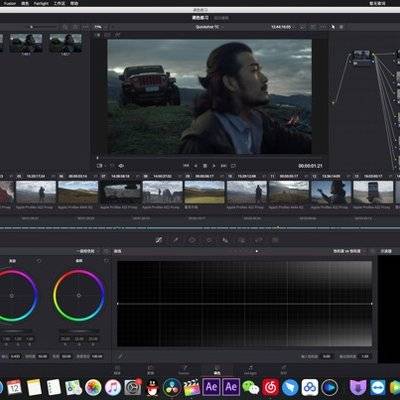Open TeamViewer from the dock
This screenshot has width=400, height=400.
[377, 387]
